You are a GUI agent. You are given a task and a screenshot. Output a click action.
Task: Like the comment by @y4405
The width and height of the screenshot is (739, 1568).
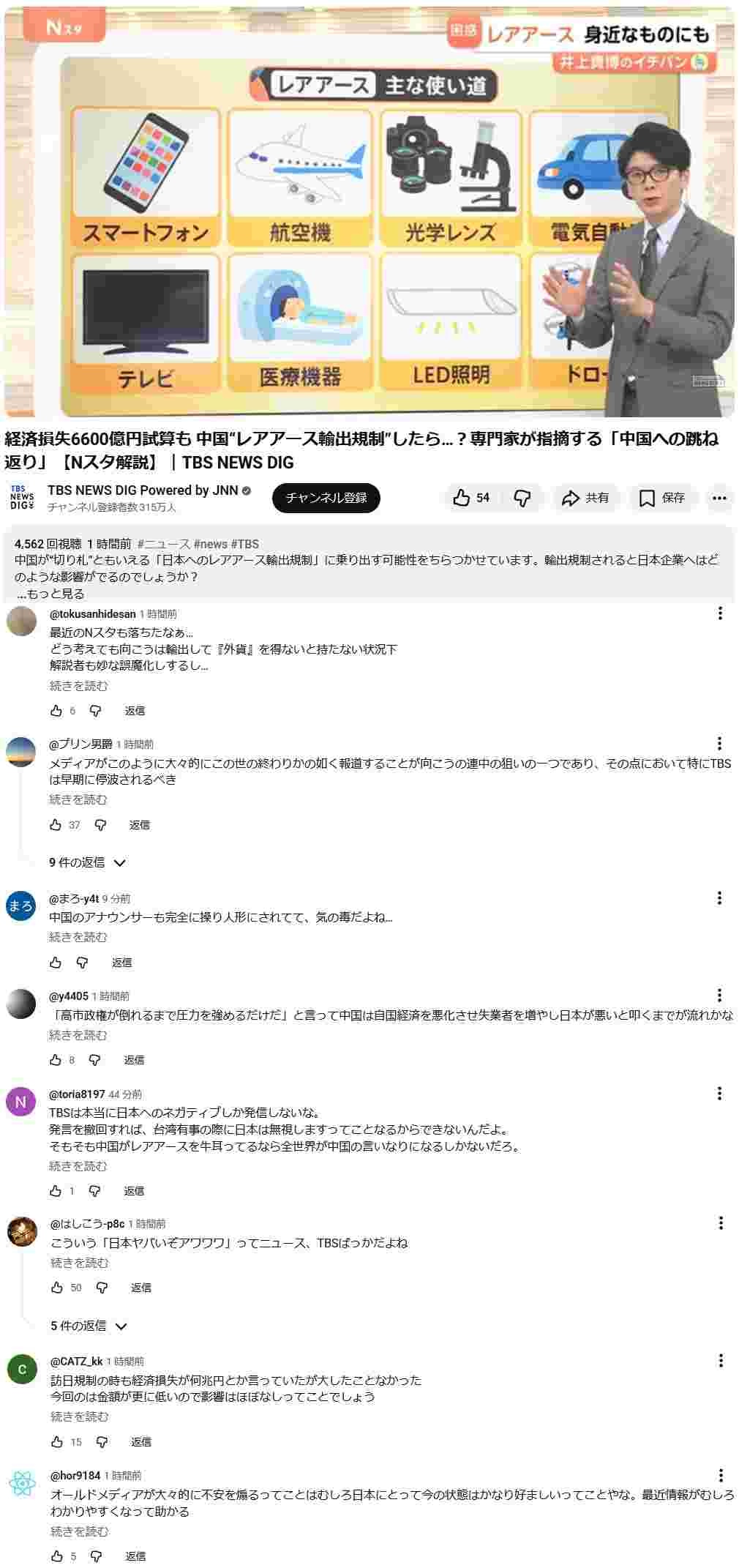tap(56, 1060)
